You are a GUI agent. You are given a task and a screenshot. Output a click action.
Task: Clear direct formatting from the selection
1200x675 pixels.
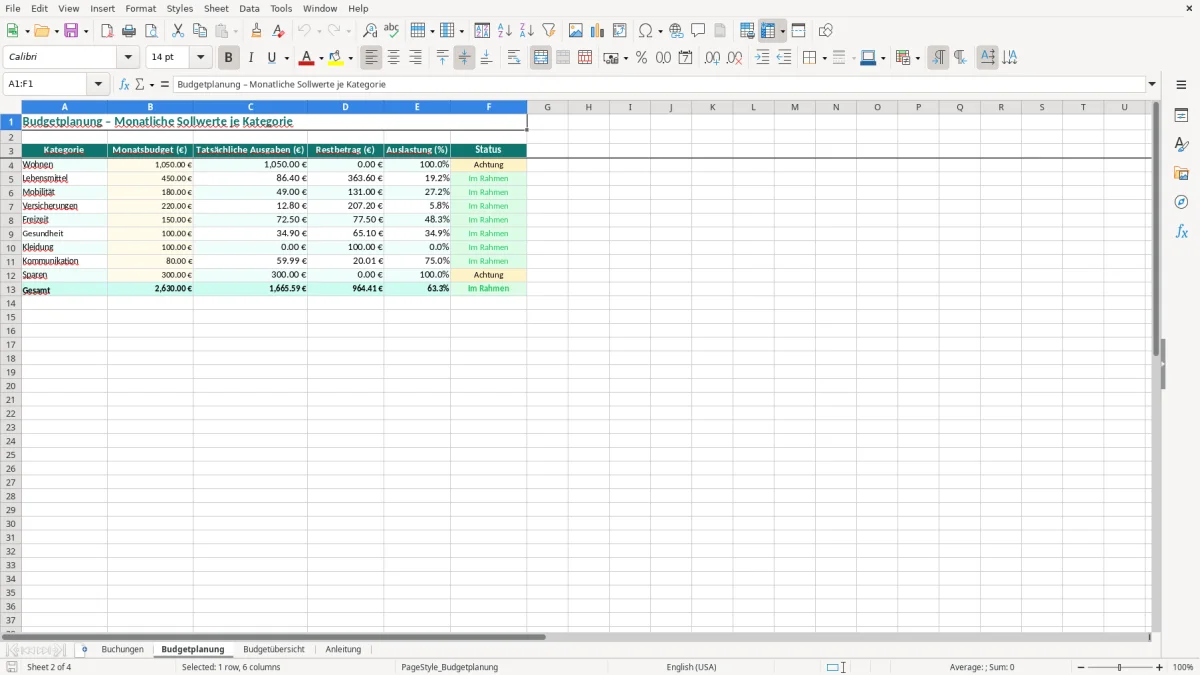click(279, 31)
